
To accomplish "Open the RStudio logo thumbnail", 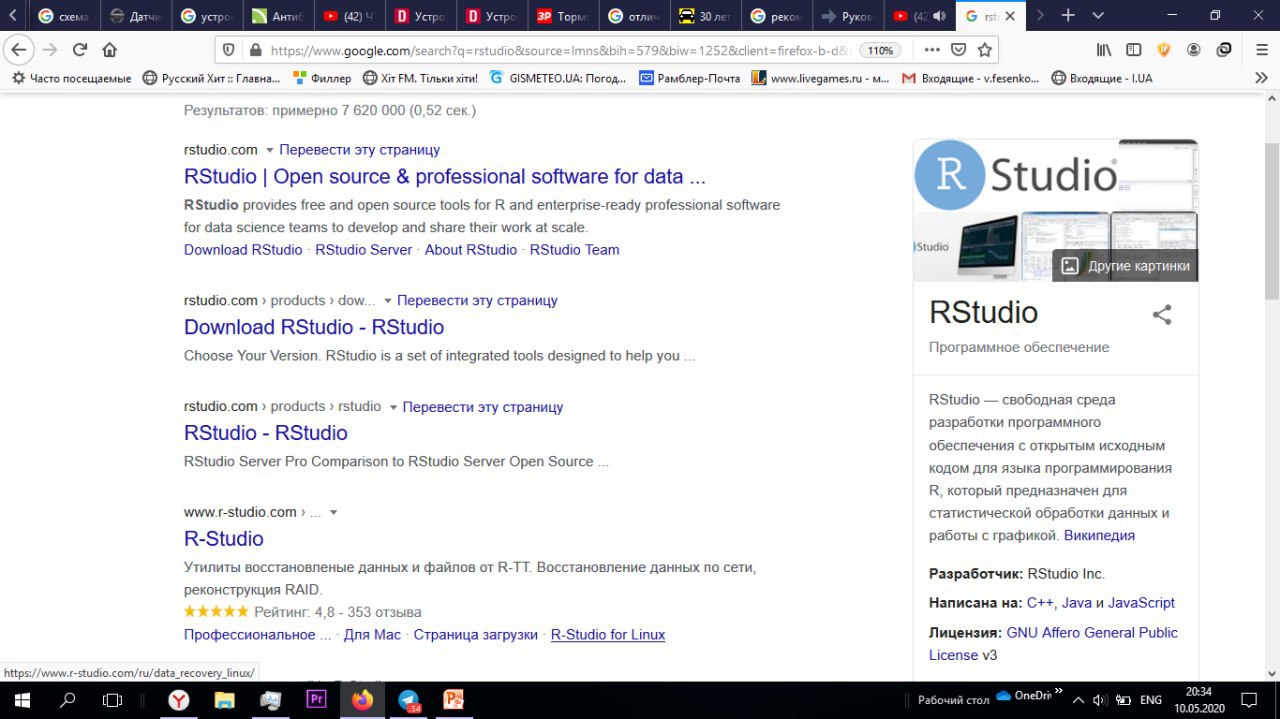I will click(x=1015, y=175).
